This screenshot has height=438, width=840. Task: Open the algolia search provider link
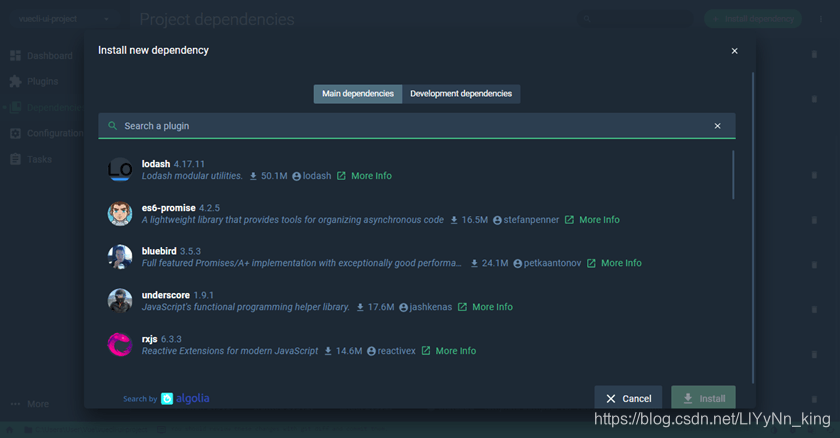point(185,398)
